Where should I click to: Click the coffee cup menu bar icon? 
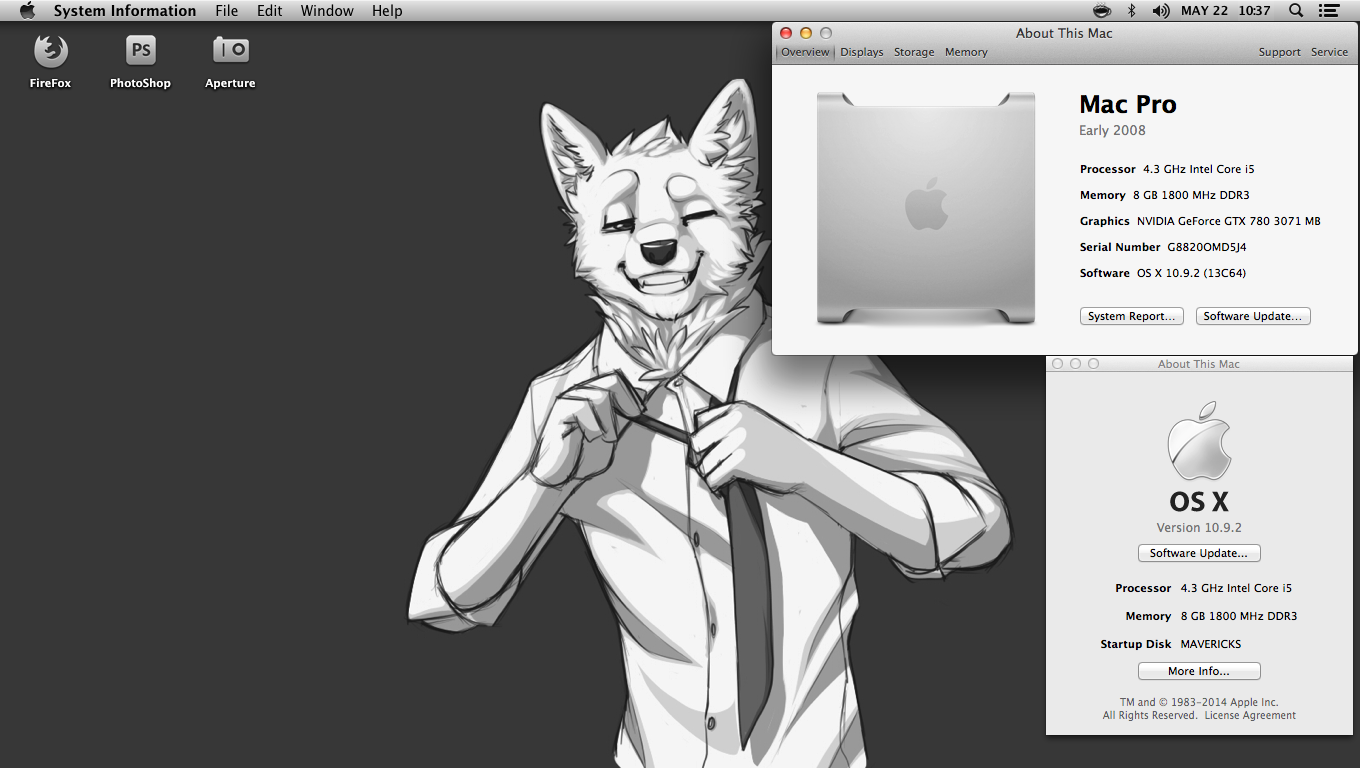tap(1102, 11)
